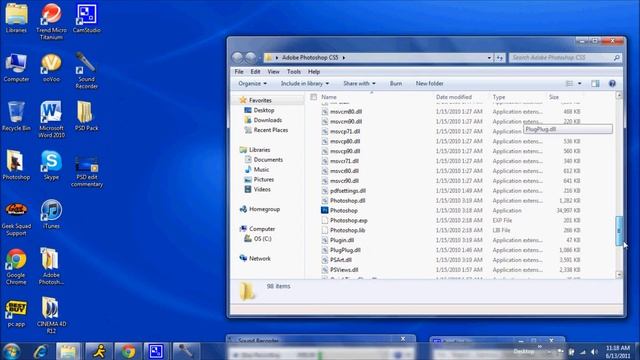640x360 pixels.
Task: Select the PSD edit commentary icon
Action: 87,171
